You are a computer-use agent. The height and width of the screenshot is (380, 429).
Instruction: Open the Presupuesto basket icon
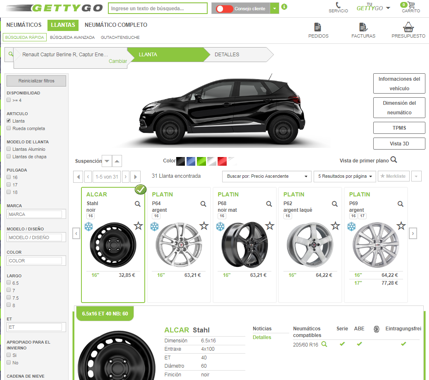pos(408,27)
